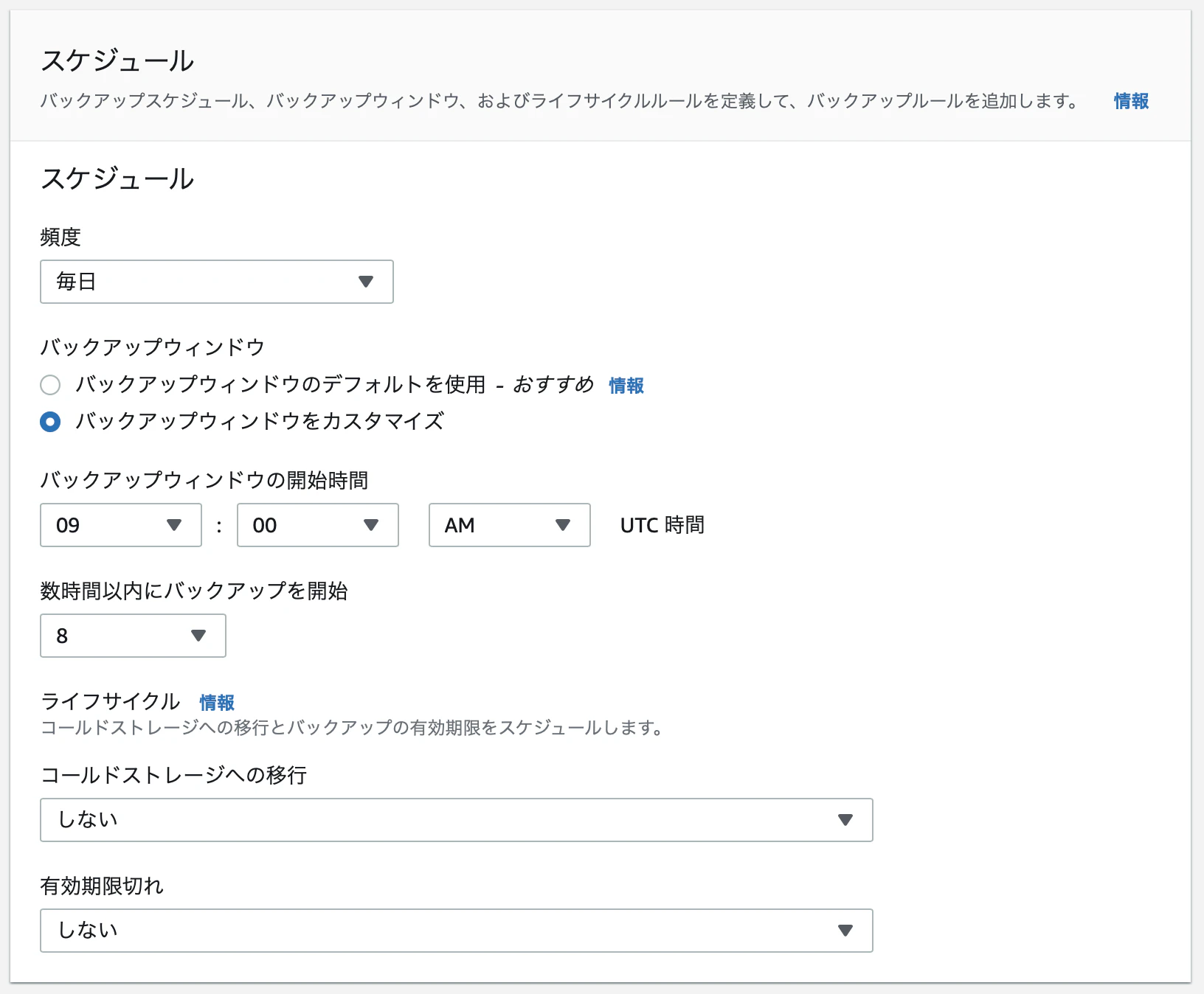Open the AM/PM dropdown
This screenshot has height=994, width=1204.
coord(510,525)
